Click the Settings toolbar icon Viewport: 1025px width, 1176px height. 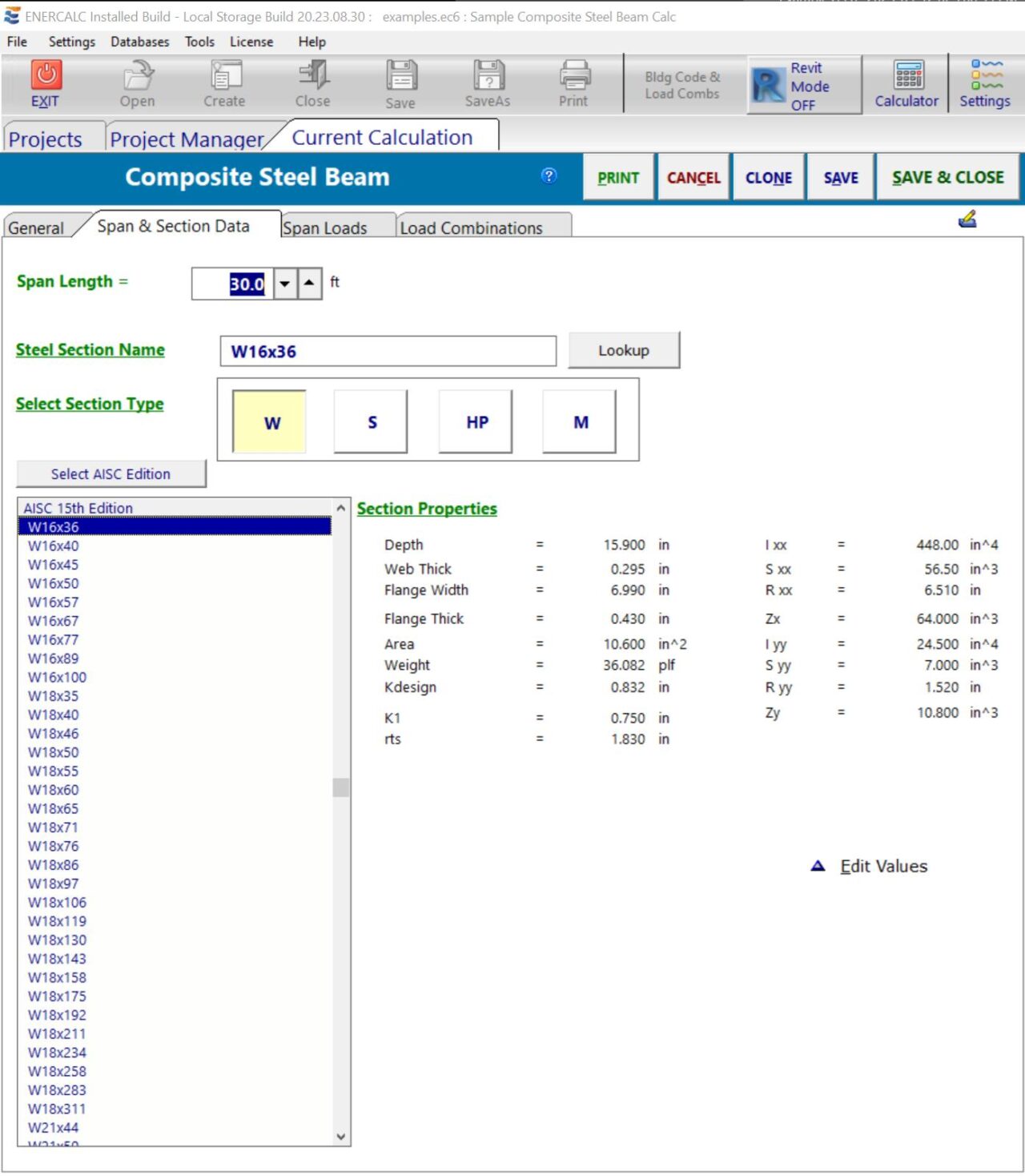pos(986,75)
